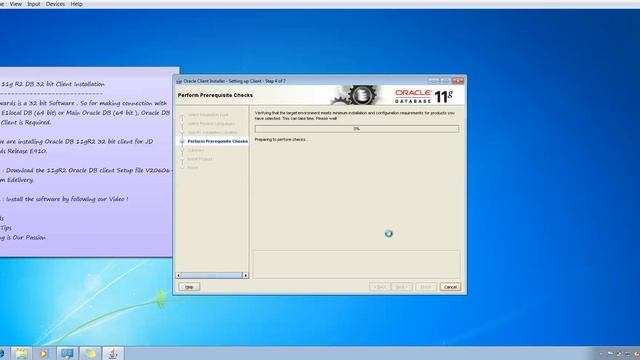Open the Devices menu of the VM window
The width and height of the screenshot is (640, 360).
(x=55, y=4)
